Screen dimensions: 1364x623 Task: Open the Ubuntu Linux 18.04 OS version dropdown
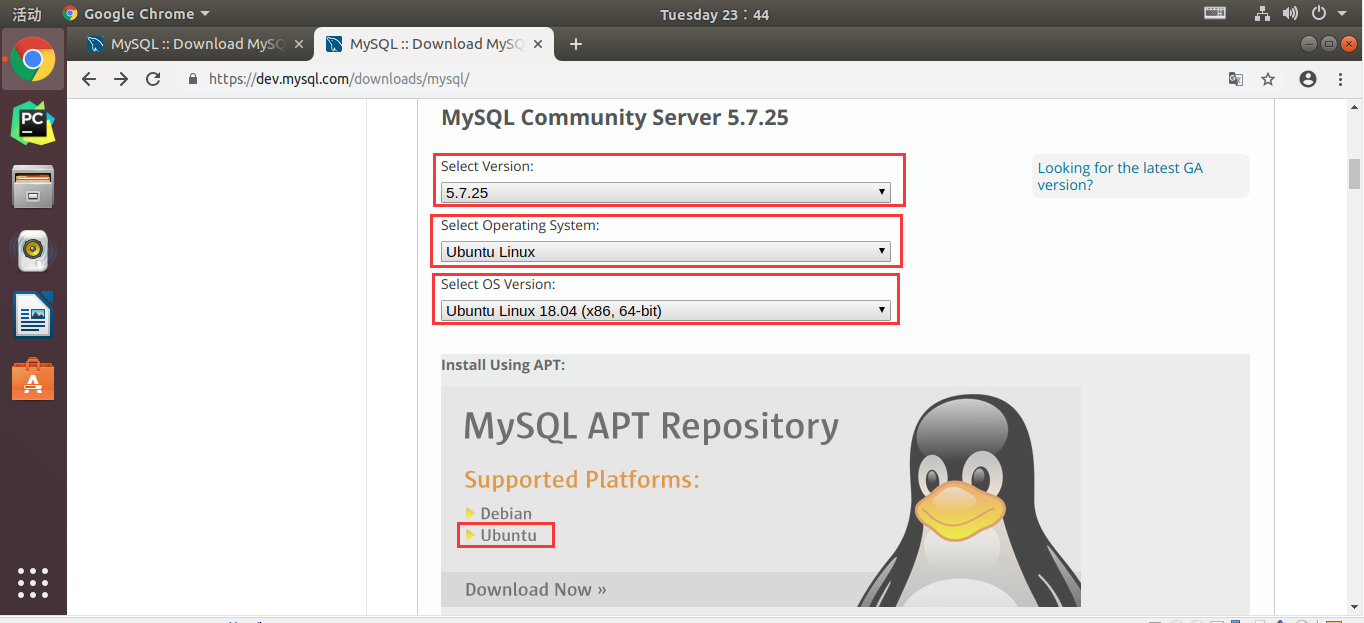(x=666, y=311)
